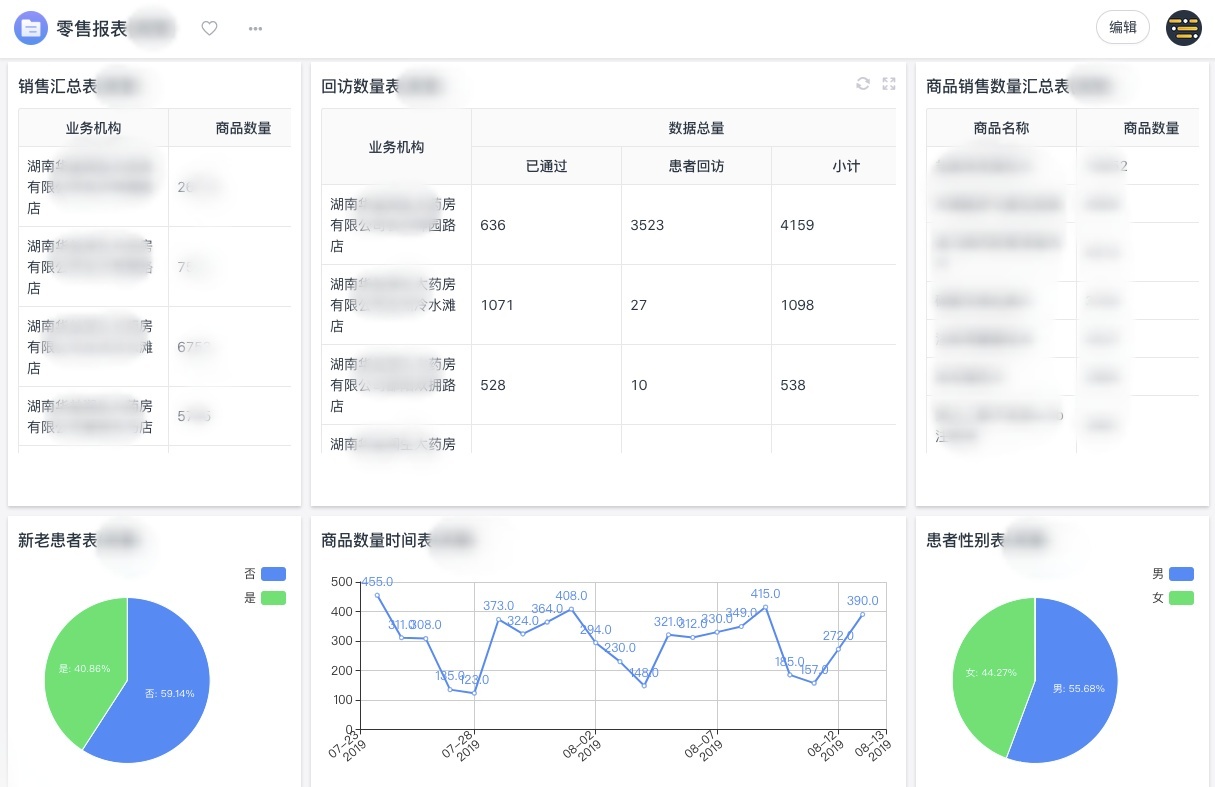Click the 415.0 data point on line chart
1215x787 pixels.
[766, 607]
